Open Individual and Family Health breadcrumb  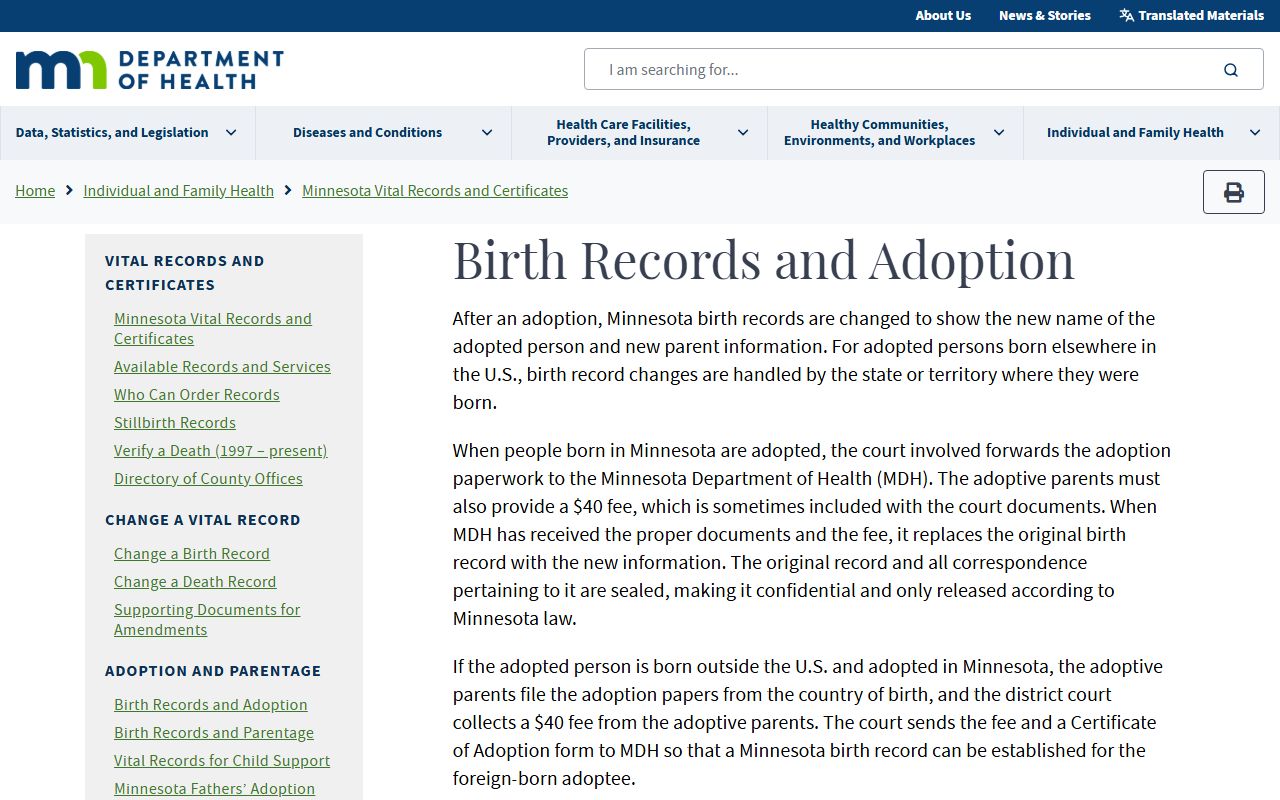(178, 190)
